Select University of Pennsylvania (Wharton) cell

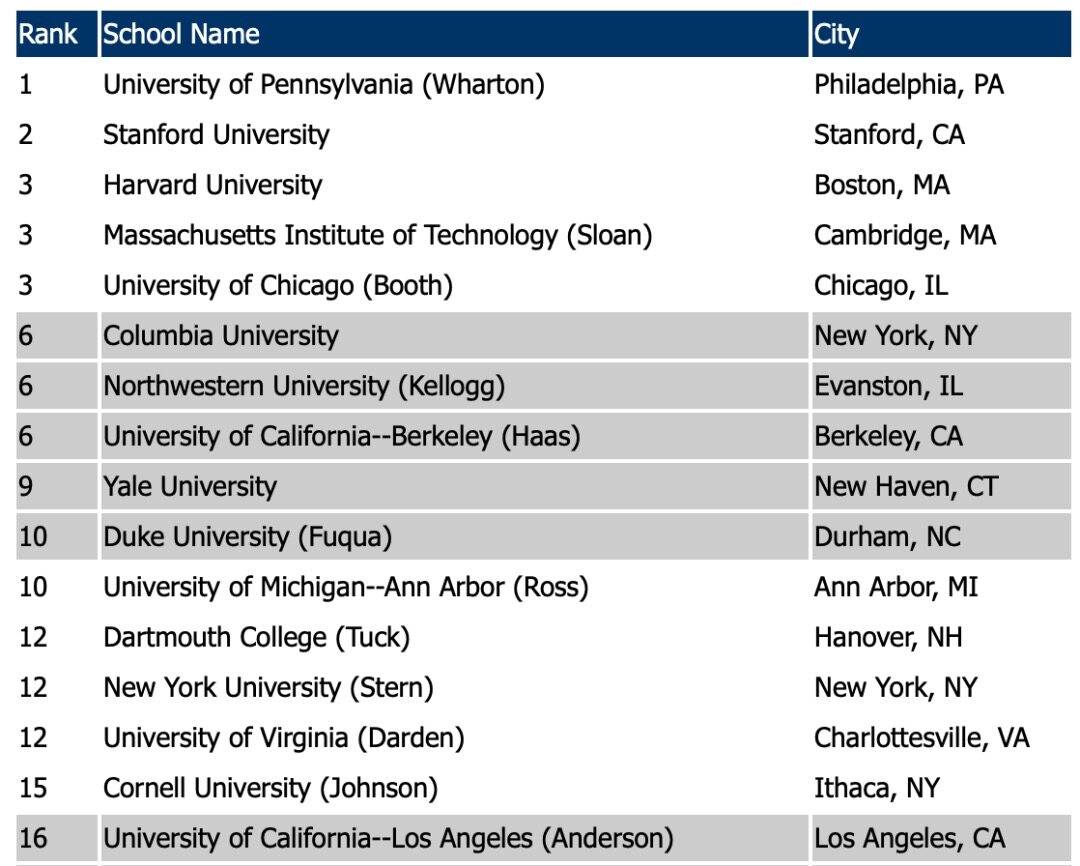click(x=324, y=84)
